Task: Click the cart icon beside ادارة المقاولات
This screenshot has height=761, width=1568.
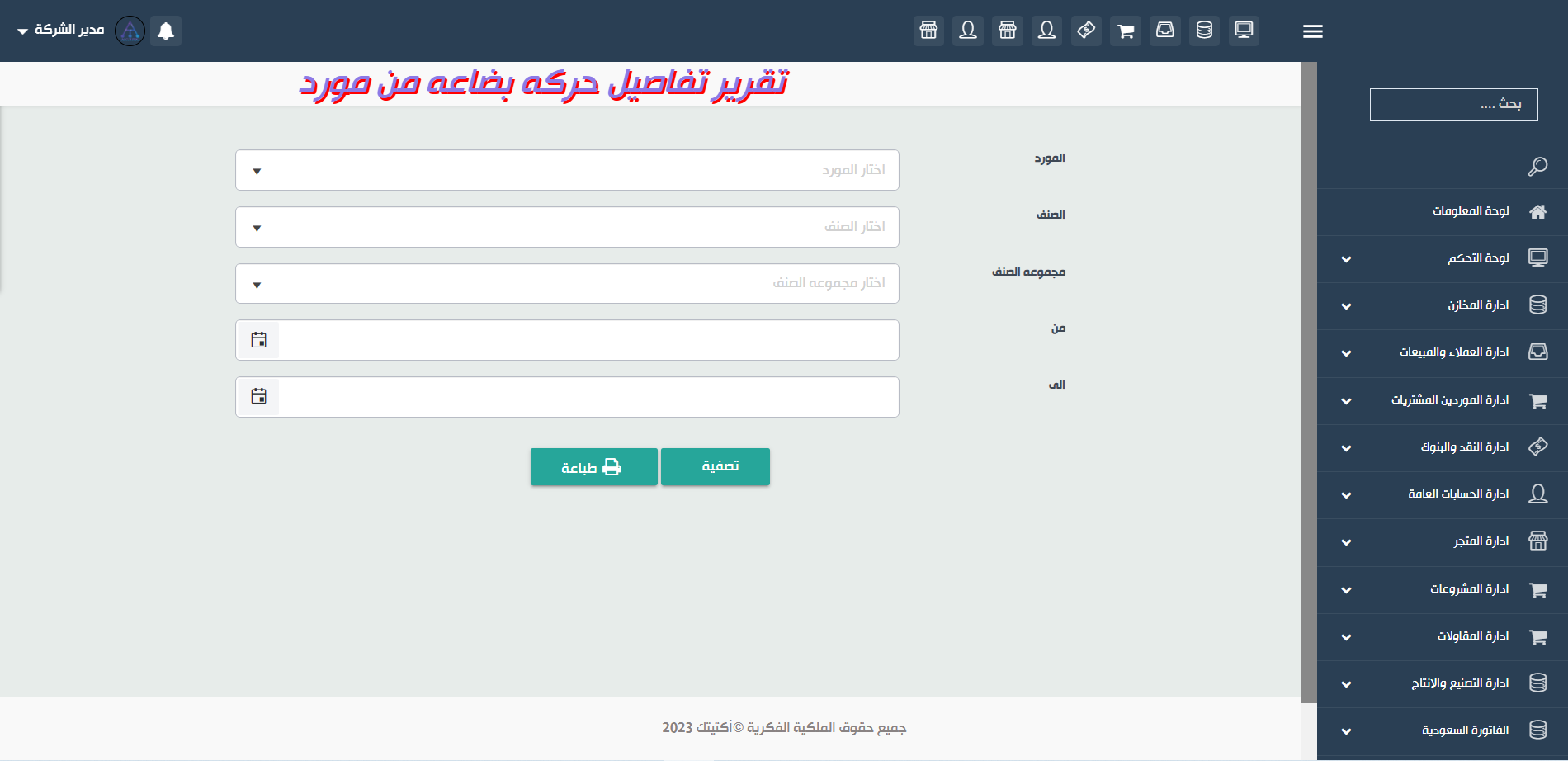Action: 1537,636
